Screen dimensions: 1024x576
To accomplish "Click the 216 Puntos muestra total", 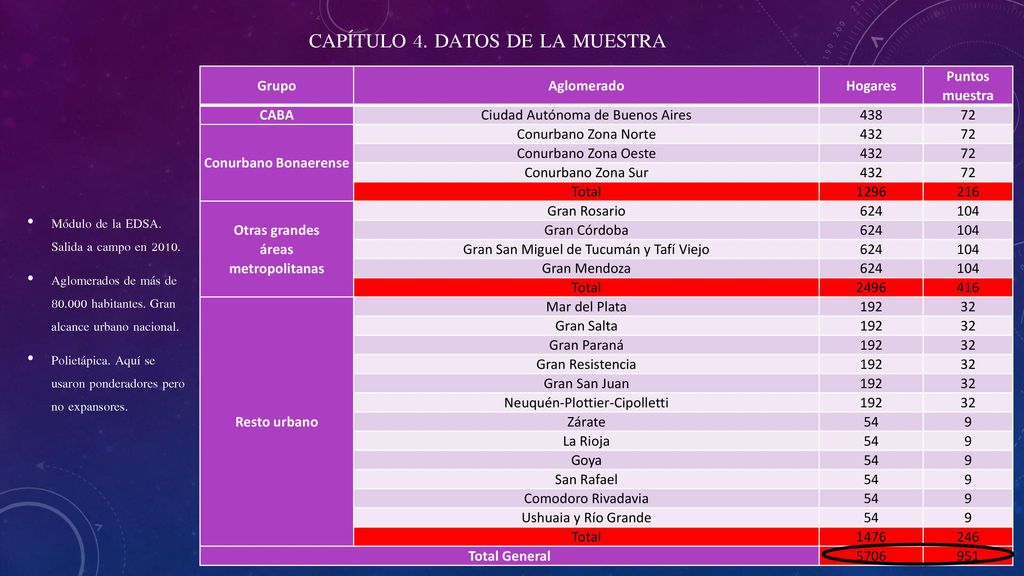I will [x=967, y=191].
